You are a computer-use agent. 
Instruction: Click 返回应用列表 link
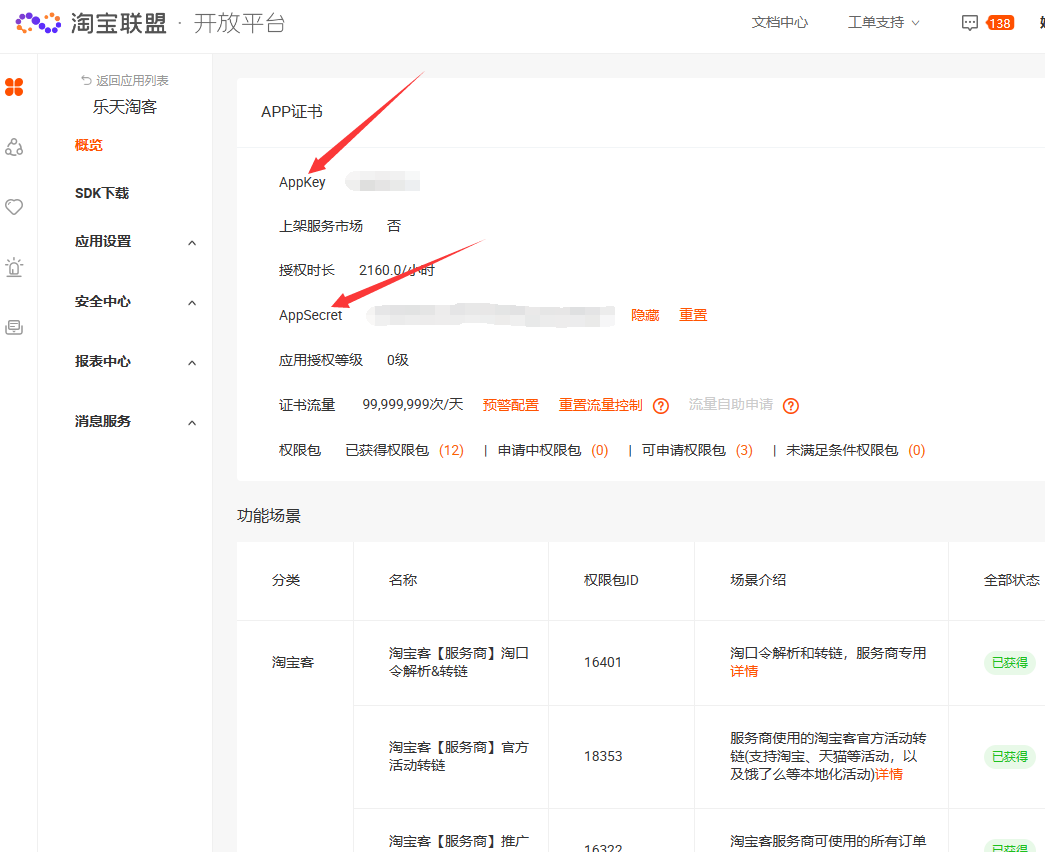tap(132, 80)
